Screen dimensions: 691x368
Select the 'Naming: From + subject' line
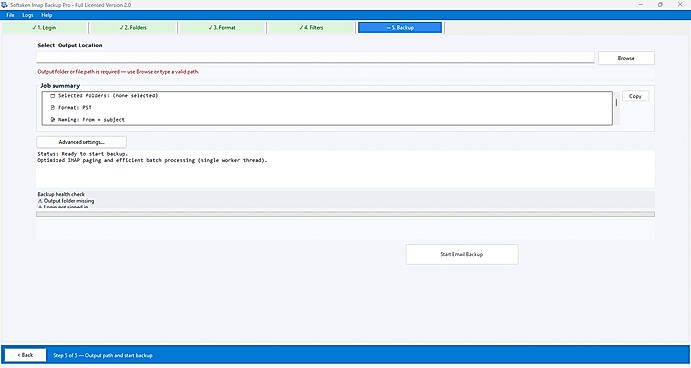click(x=91, y=119)
